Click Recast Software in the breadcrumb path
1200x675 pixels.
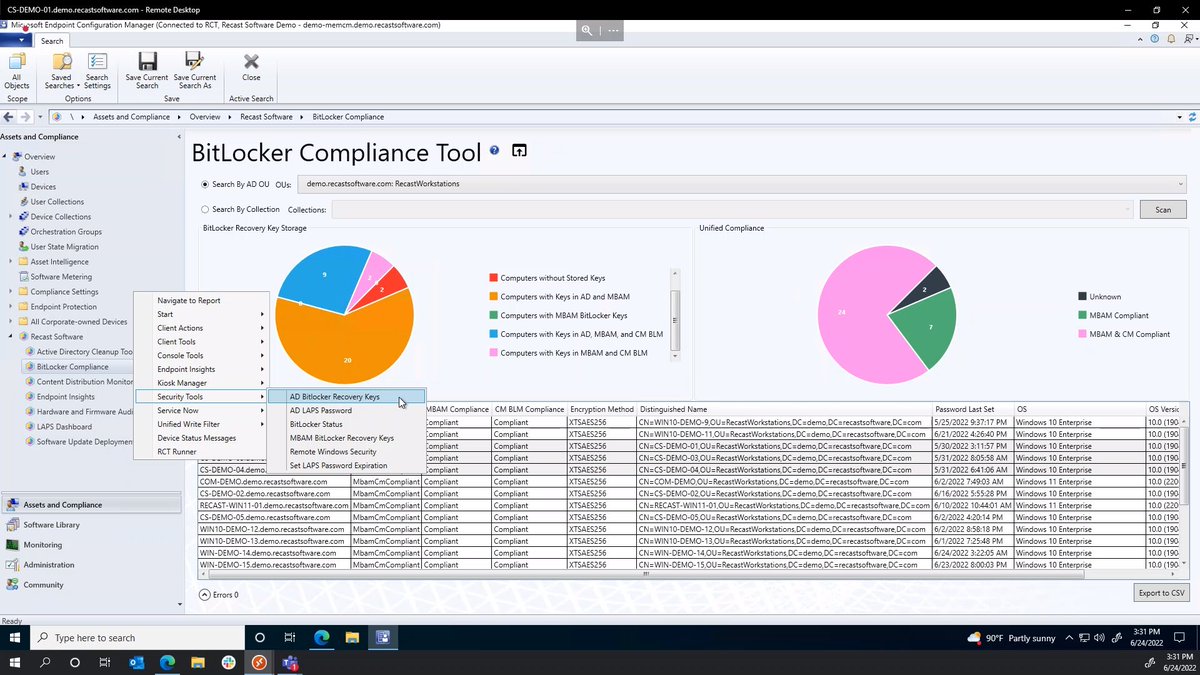(x=266, y=117)
